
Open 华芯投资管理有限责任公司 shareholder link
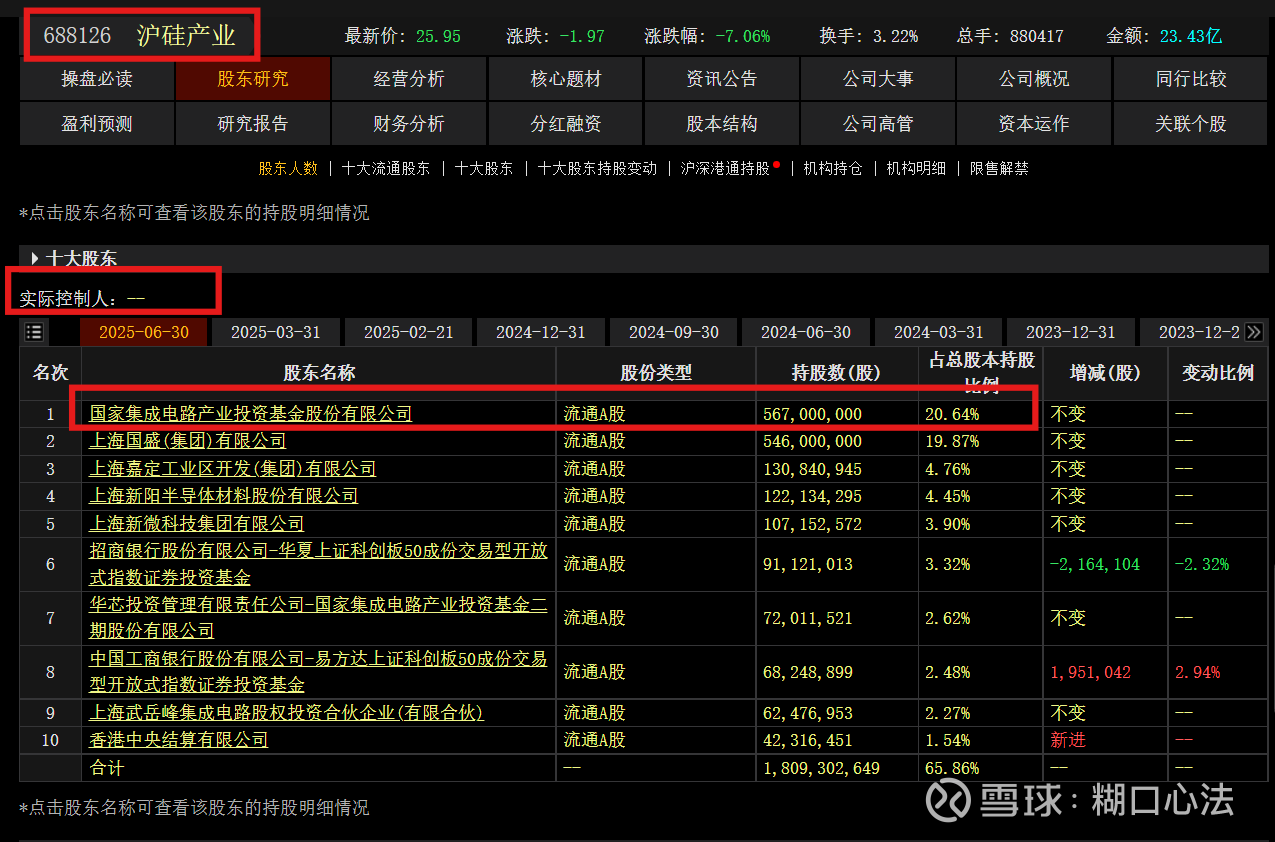click(318, 618)
